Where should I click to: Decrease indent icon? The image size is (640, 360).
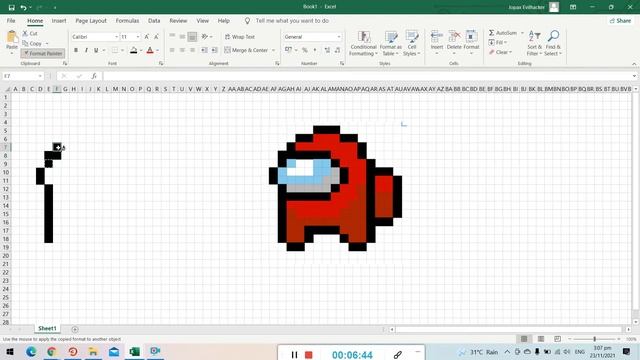(x=204, y=50)
